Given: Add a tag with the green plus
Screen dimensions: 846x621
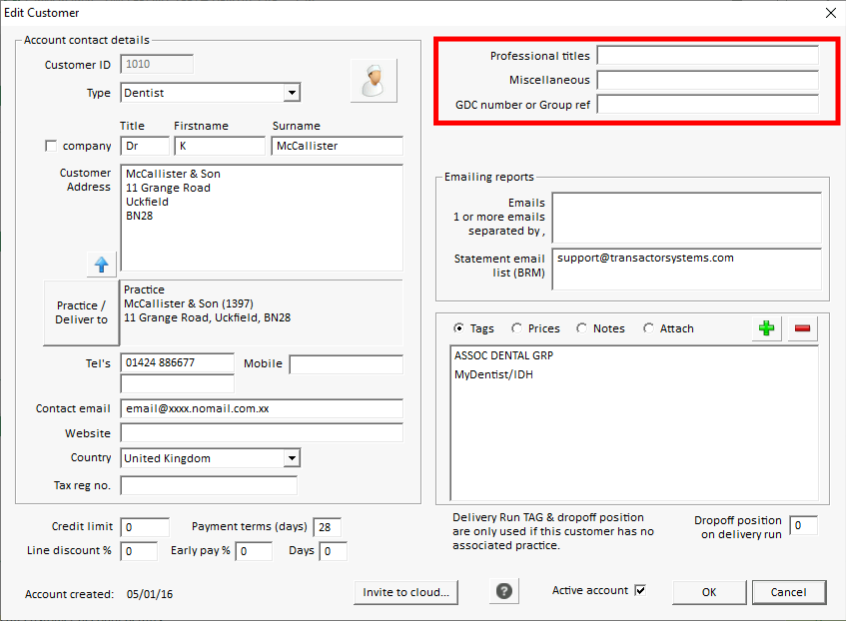Looking at the screenshot, I should 767,329.
